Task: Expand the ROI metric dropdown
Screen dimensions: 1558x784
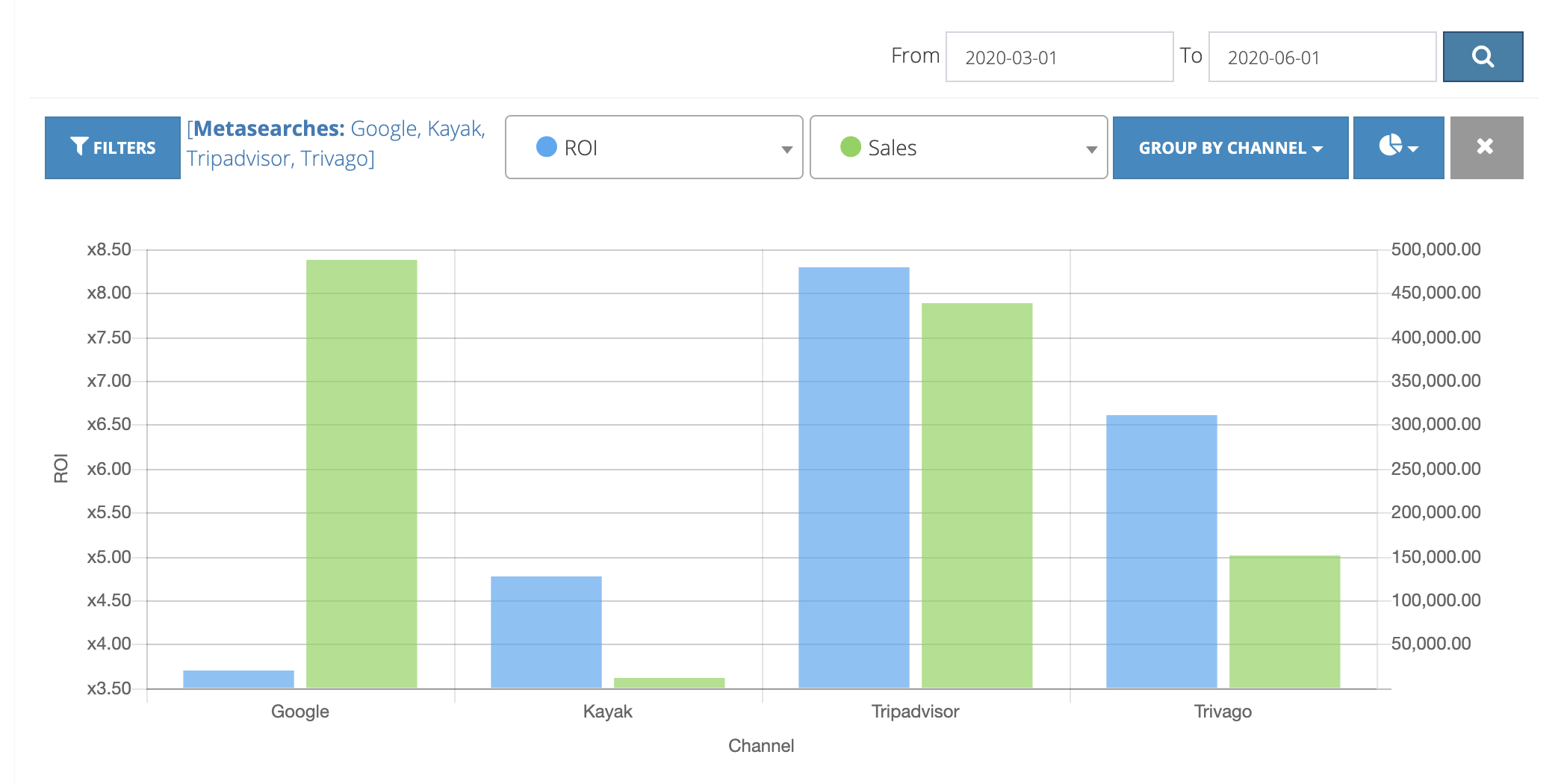Action: (x=654, y=147)
